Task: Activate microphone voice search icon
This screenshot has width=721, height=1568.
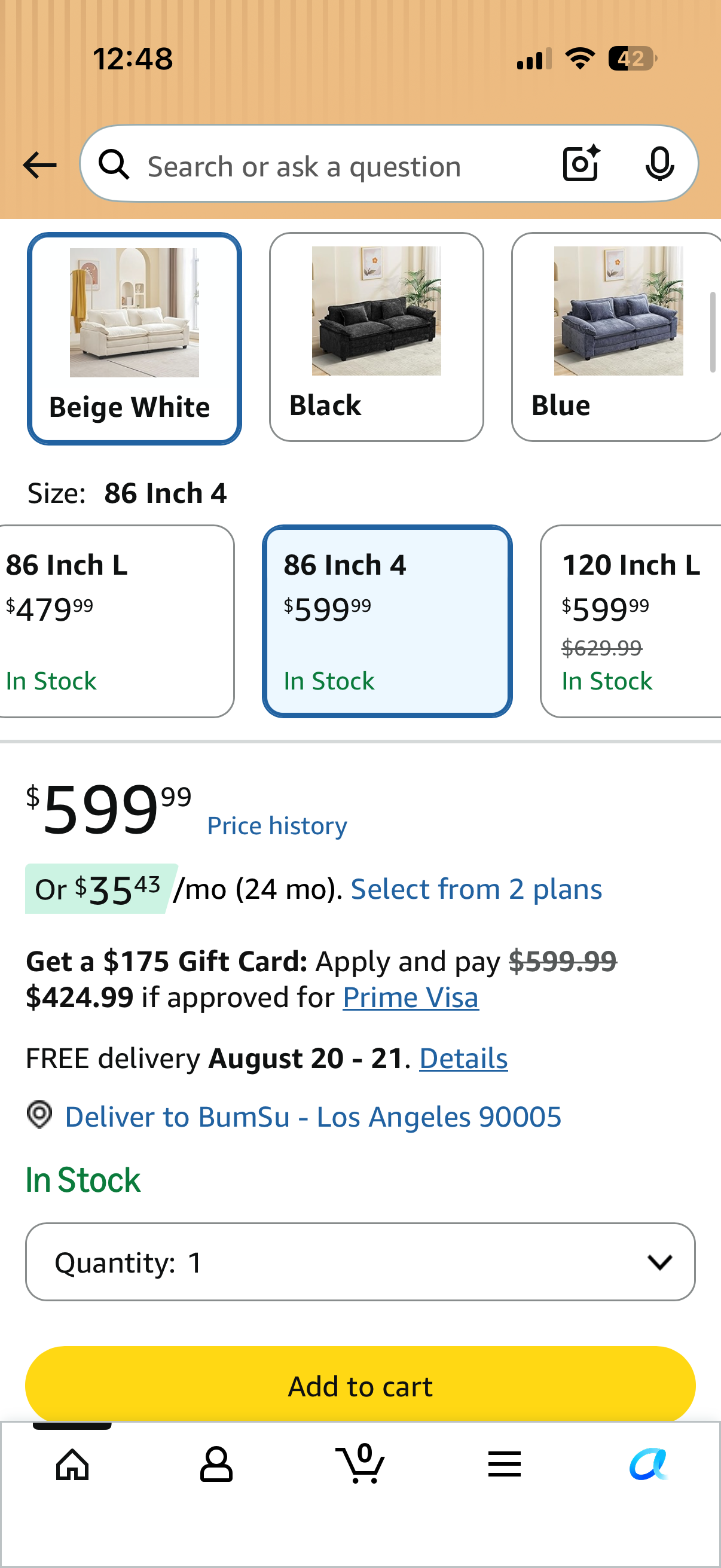Action: pos(659,164)
